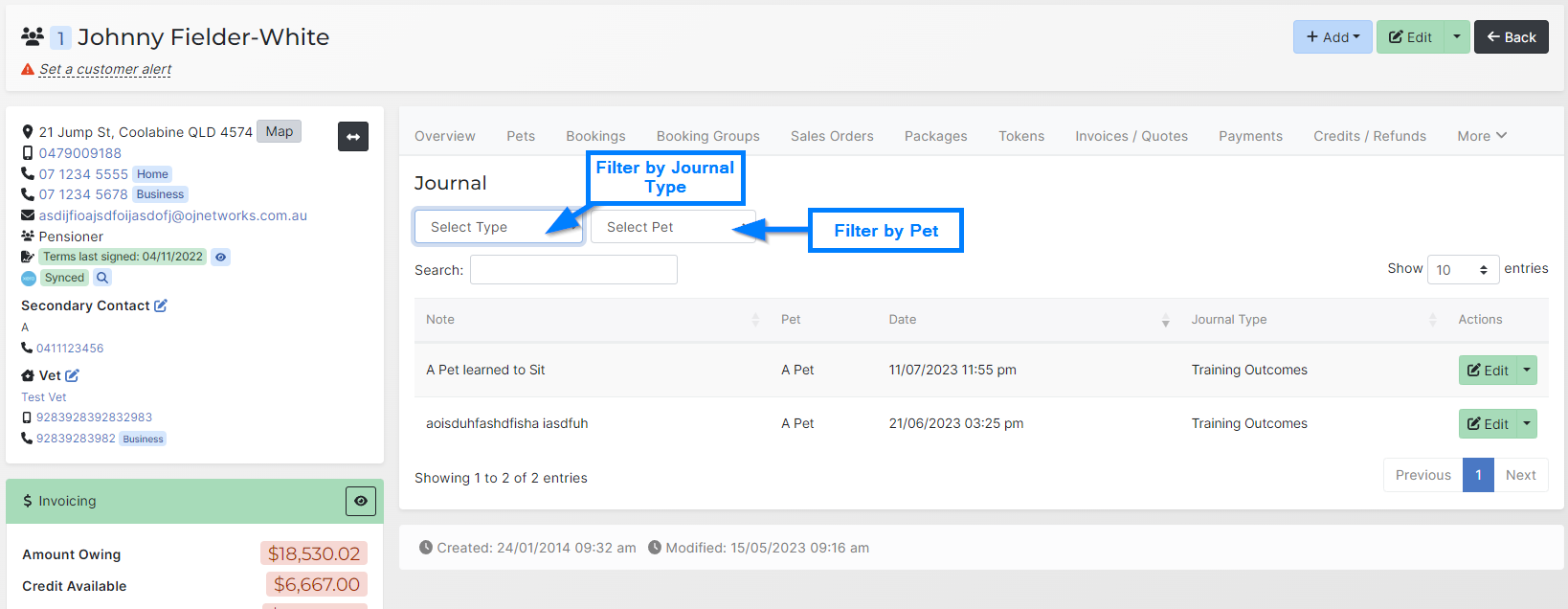Toggle the Invoicing panel eye button
The image size is (1568, 609).
(x=360, y=501)
